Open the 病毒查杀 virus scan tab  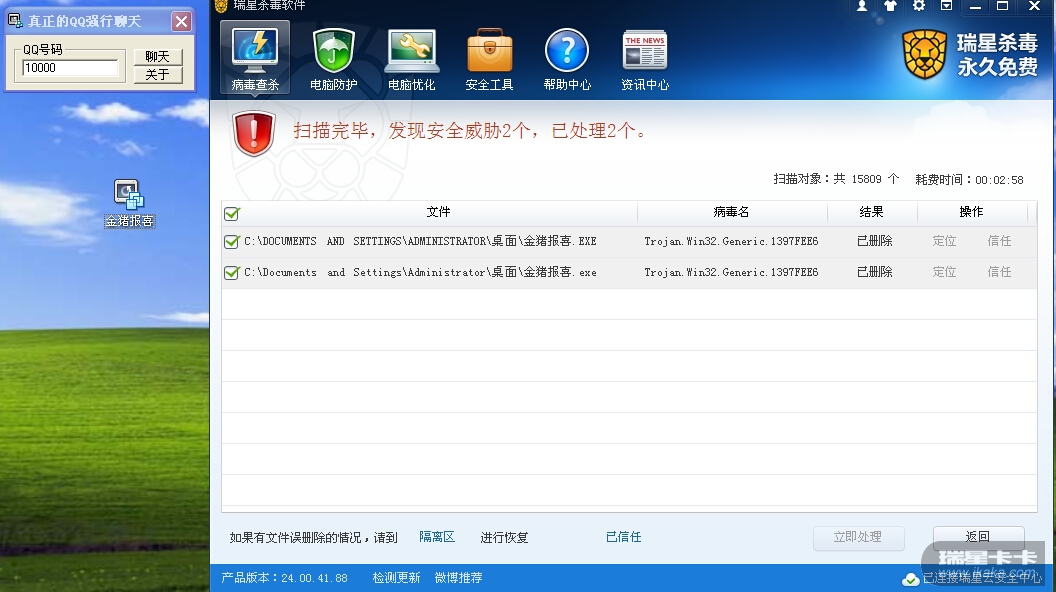255,58
